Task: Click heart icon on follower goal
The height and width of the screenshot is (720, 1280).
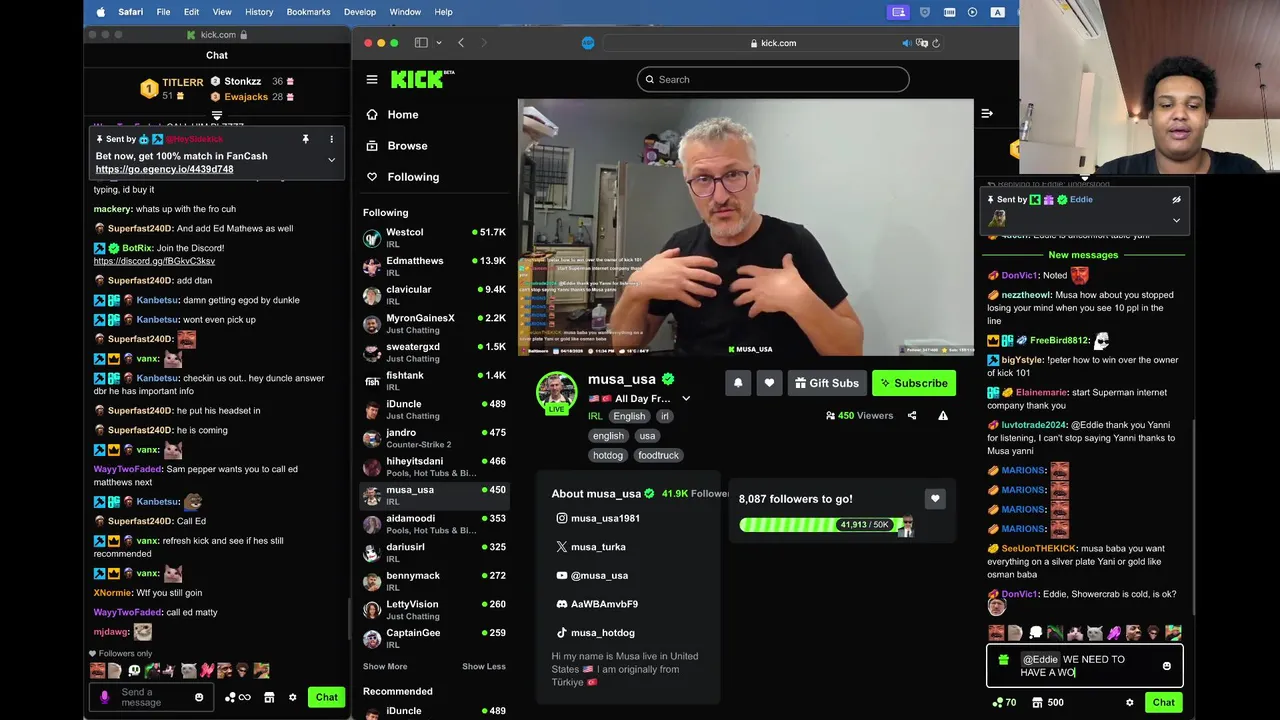Action: click(x=935, y=499)
